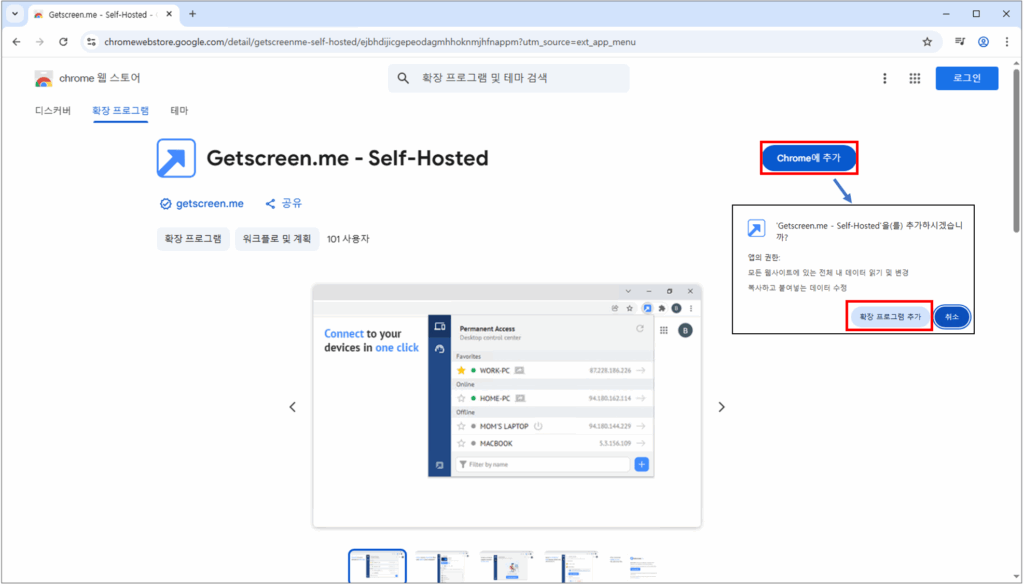1024x584 pixels.
Task: Click the 로그인 button
Action: tap(967, 78)
